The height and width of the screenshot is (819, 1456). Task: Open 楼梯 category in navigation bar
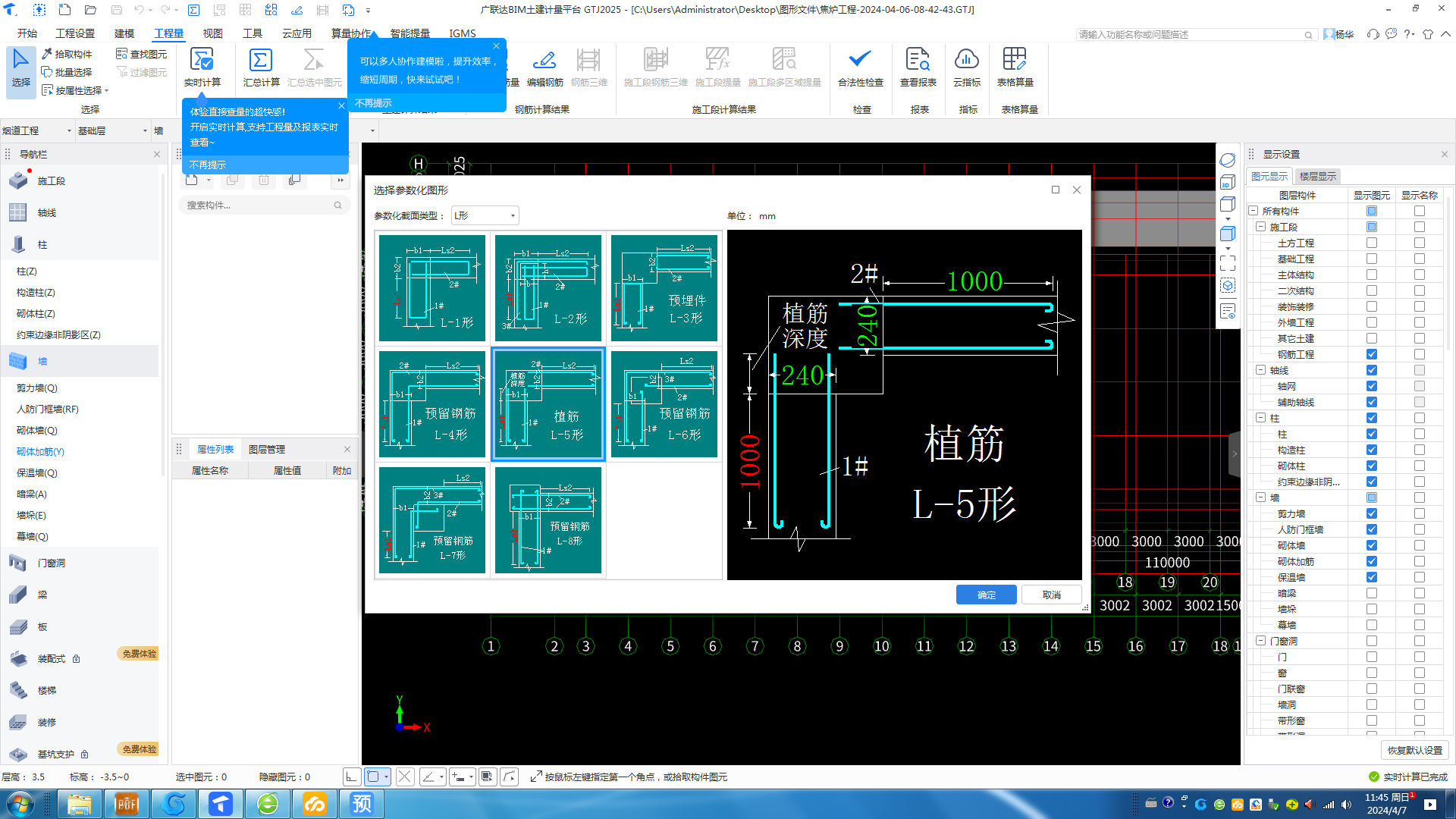point(47,691)
